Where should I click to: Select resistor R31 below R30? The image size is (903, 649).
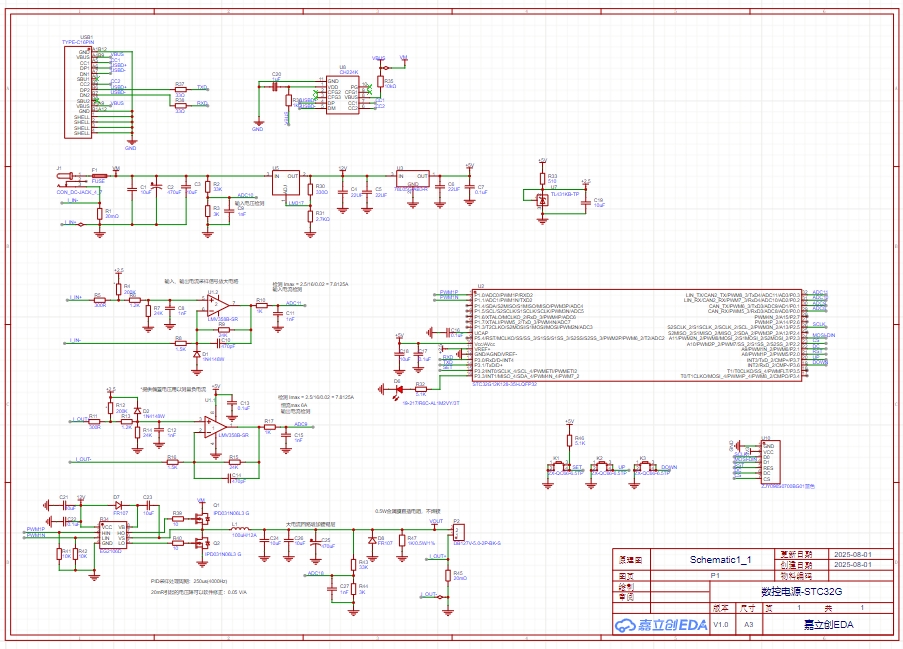click(x=310, y=216)
